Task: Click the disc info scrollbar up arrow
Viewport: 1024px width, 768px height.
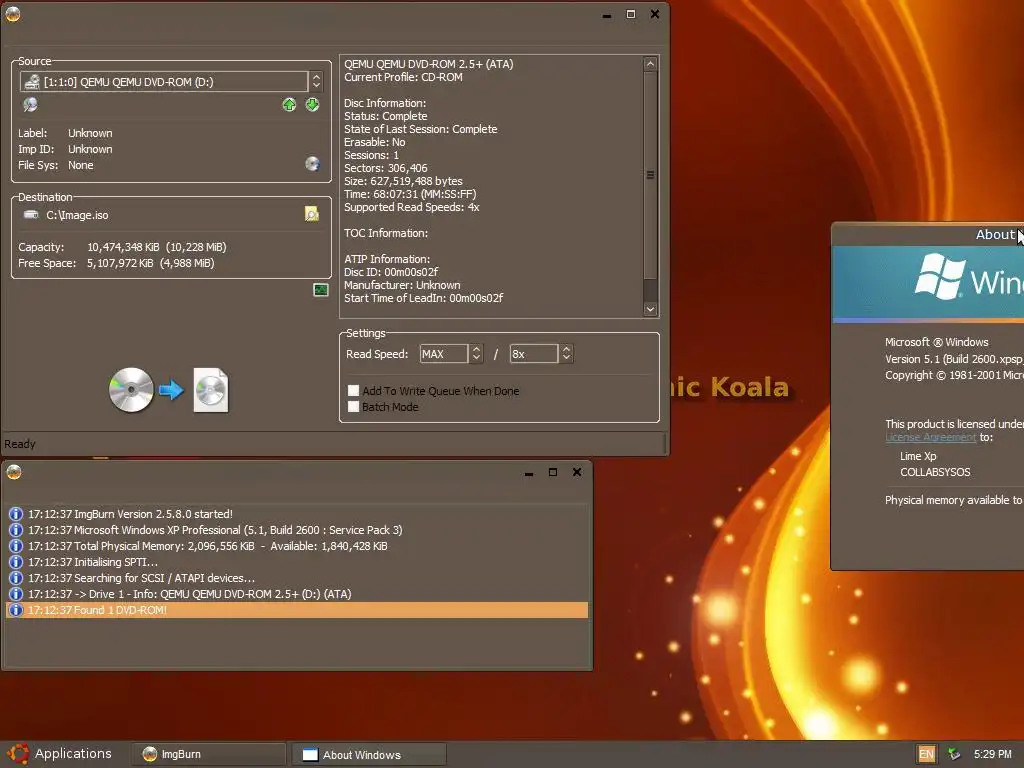Action: 650,64
